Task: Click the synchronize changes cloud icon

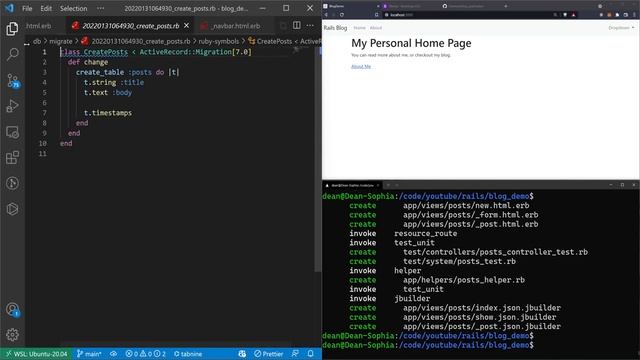Action: (113, 353)
